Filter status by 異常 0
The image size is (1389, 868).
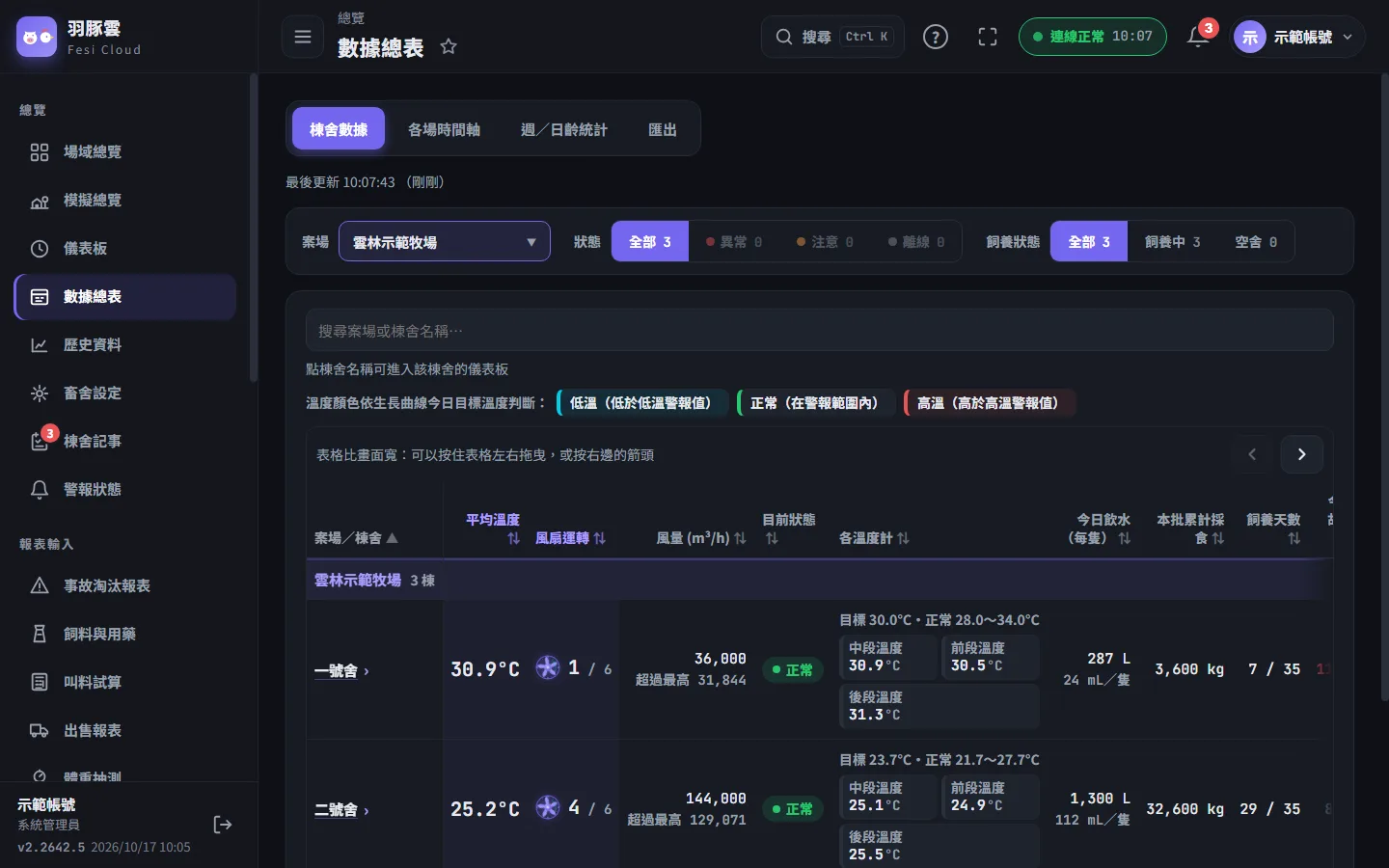tap(734, 242)
